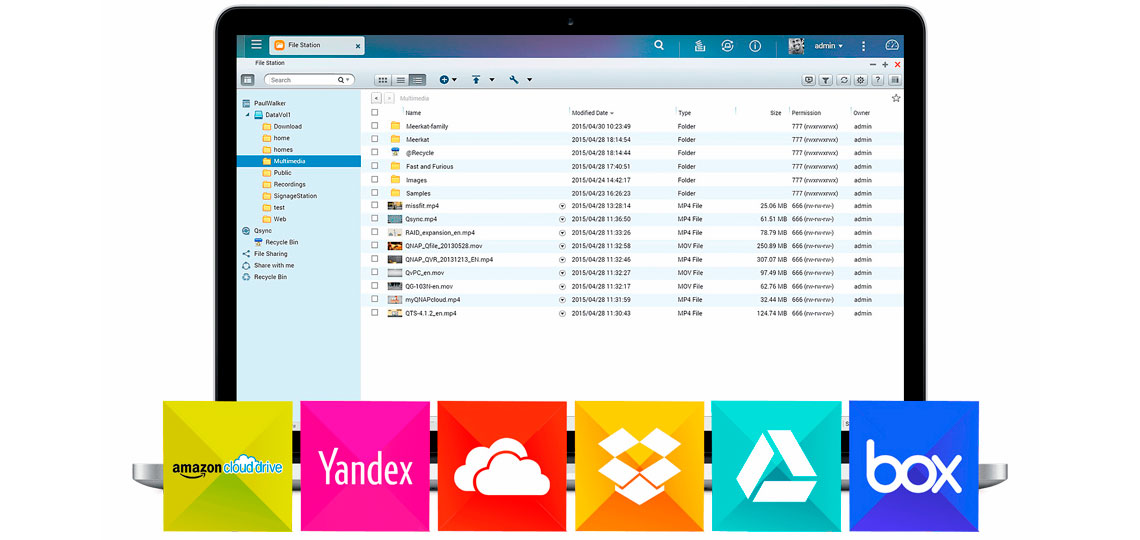Go forward with the right arrow button
1140x540 pixels.
[x=390, y=98]
